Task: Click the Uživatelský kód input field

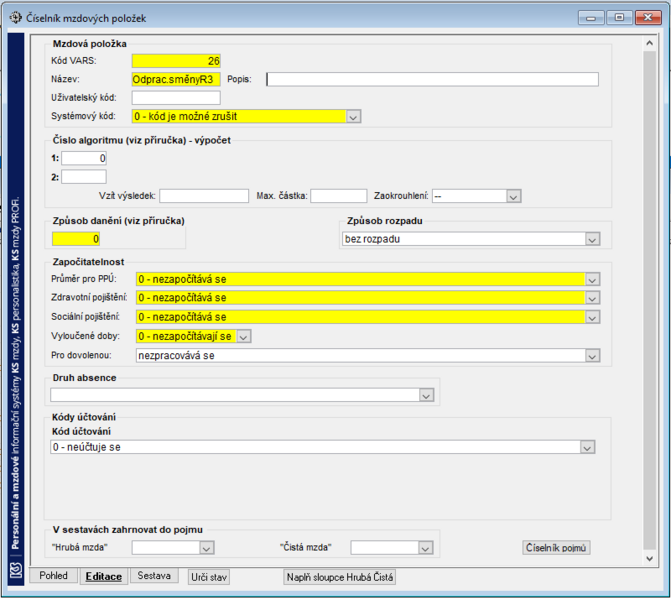Action: pyautogui.click(x=176, y=98)
